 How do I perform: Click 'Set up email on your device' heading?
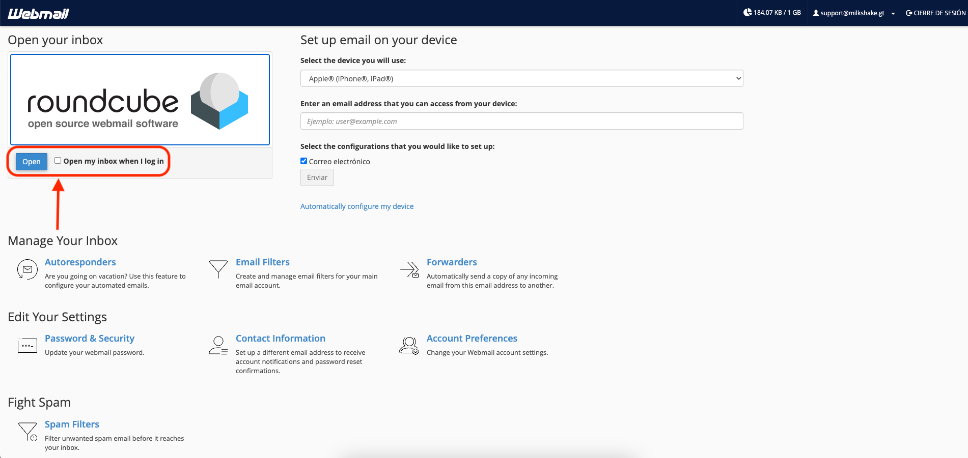tap(378, 40)
